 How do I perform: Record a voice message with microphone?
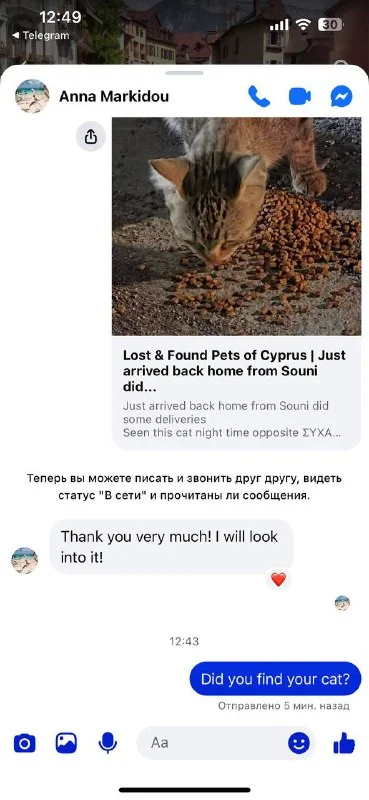(107, 743)
